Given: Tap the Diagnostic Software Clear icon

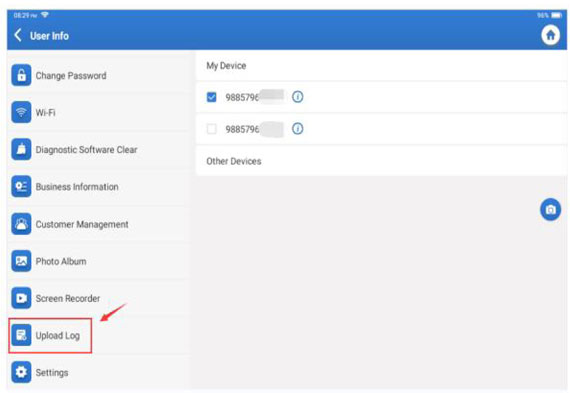Looking at the screenshot, I should (21, 149).
